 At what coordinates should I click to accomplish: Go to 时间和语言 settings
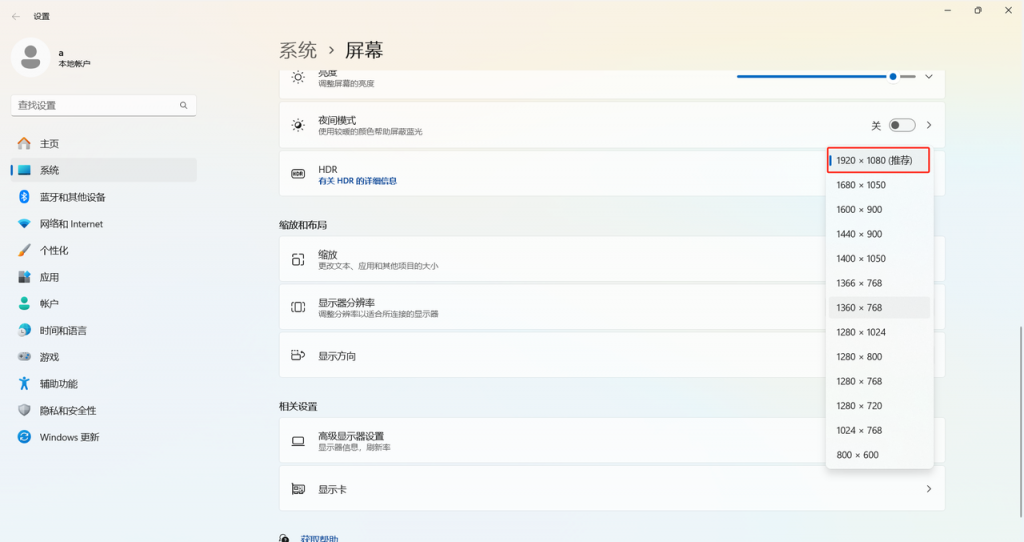104,330
